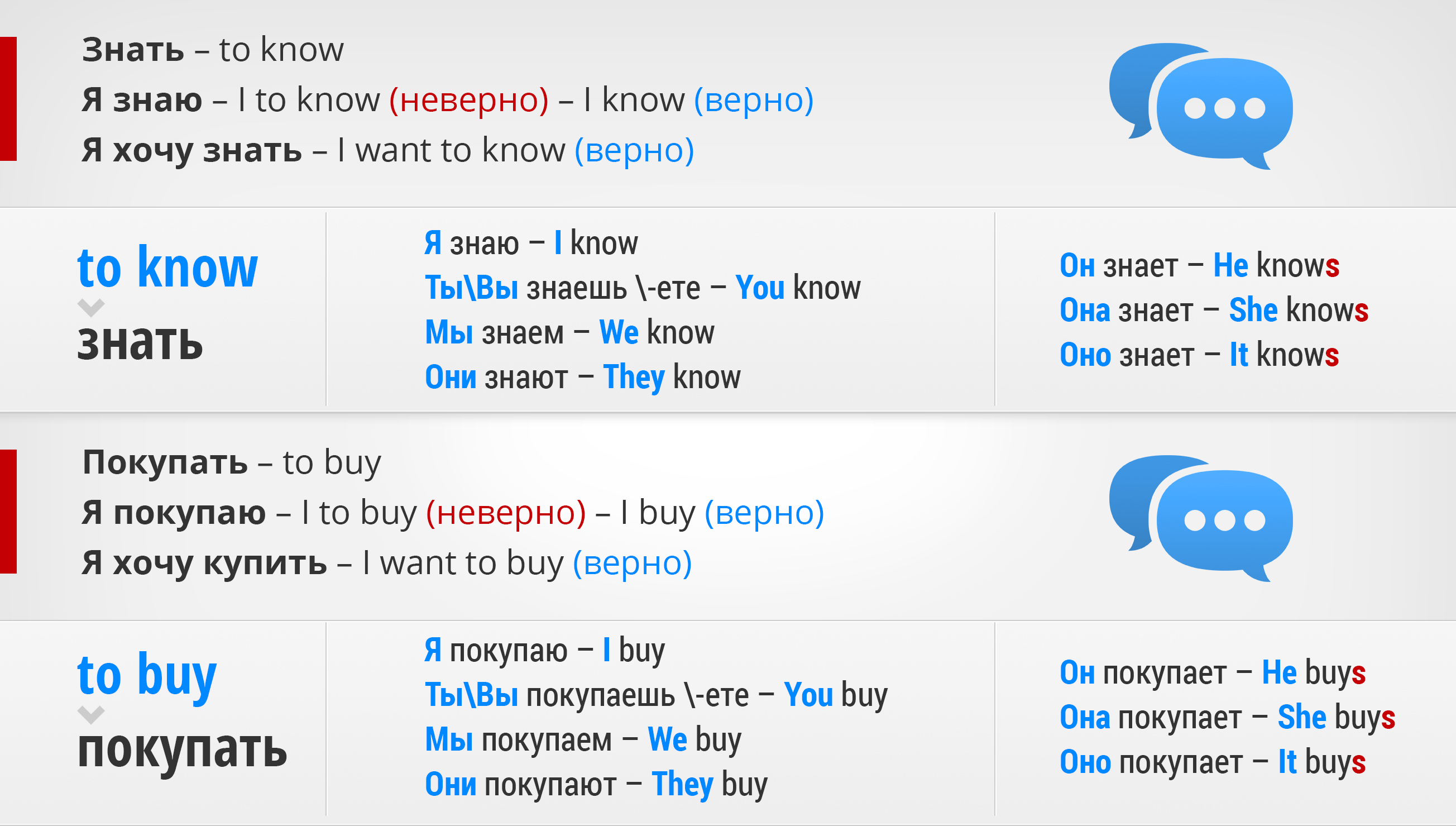
Task: Click the blue 'to buy' heading
Action: [147, 676]
